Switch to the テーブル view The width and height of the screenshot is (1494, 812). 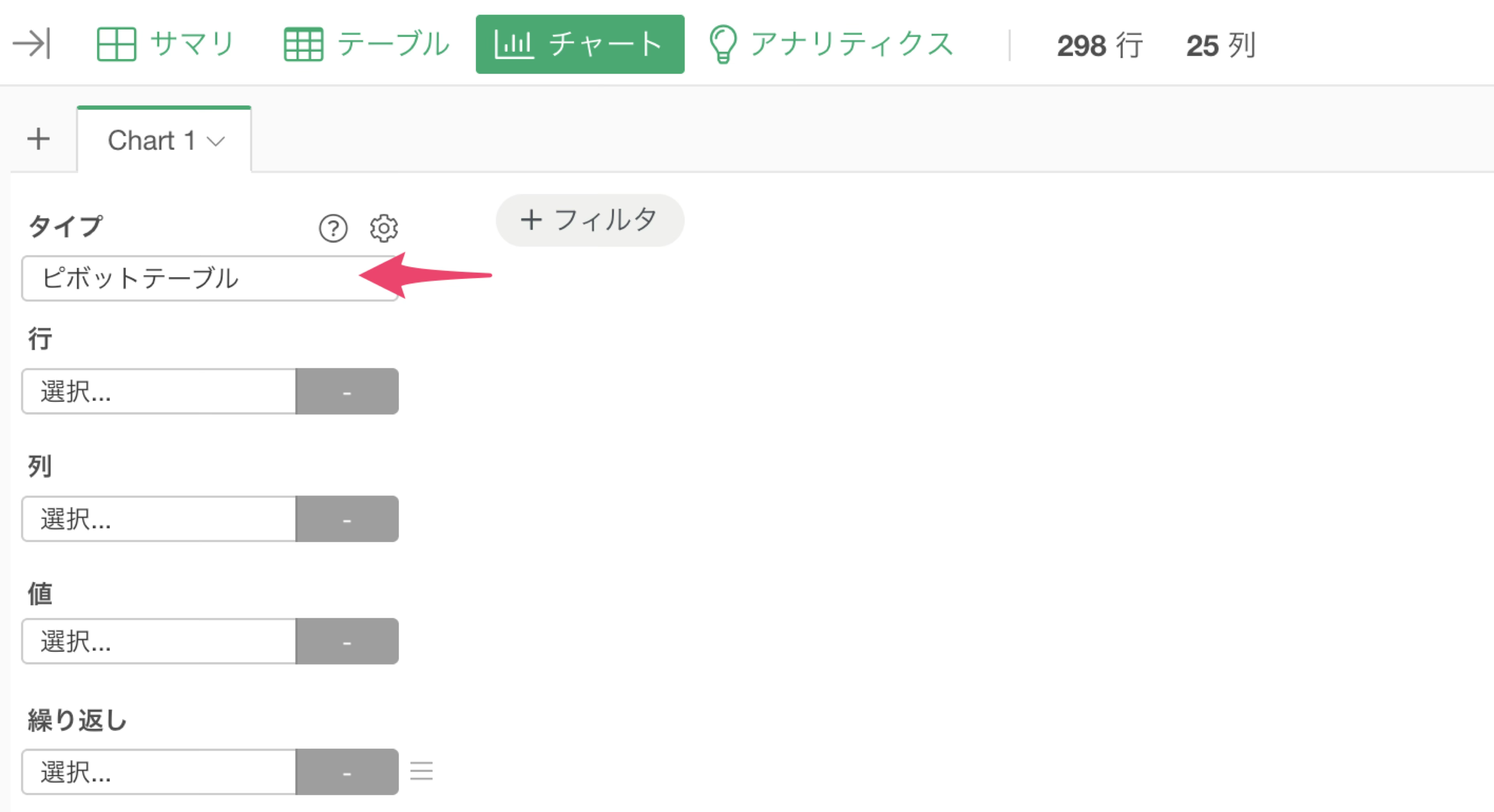click(x=366, y=44)
